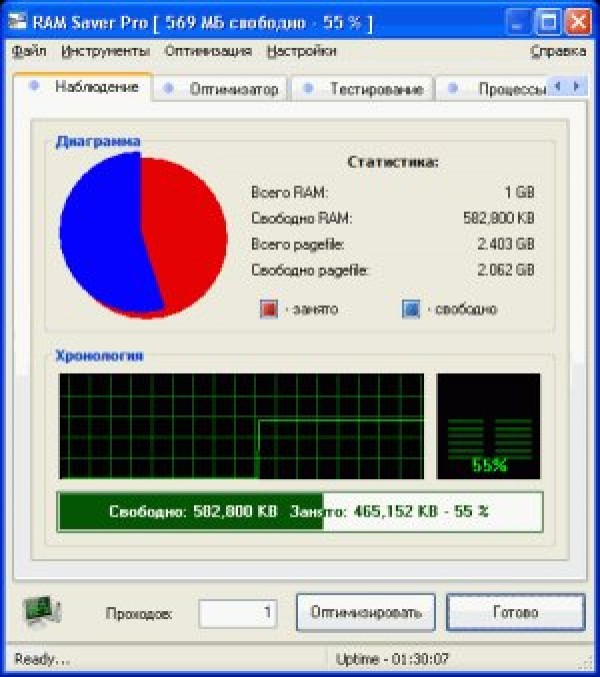Click the Оптимизировать button
The image size is (600, 677).
point(366,613)
